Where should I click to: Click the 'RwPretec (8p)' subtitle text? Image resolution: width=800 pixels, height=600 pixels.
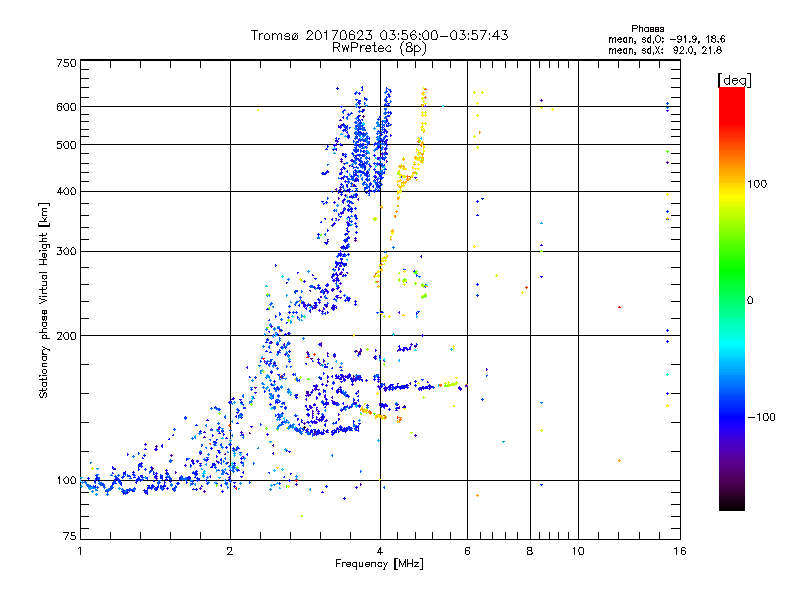(379, 48)
